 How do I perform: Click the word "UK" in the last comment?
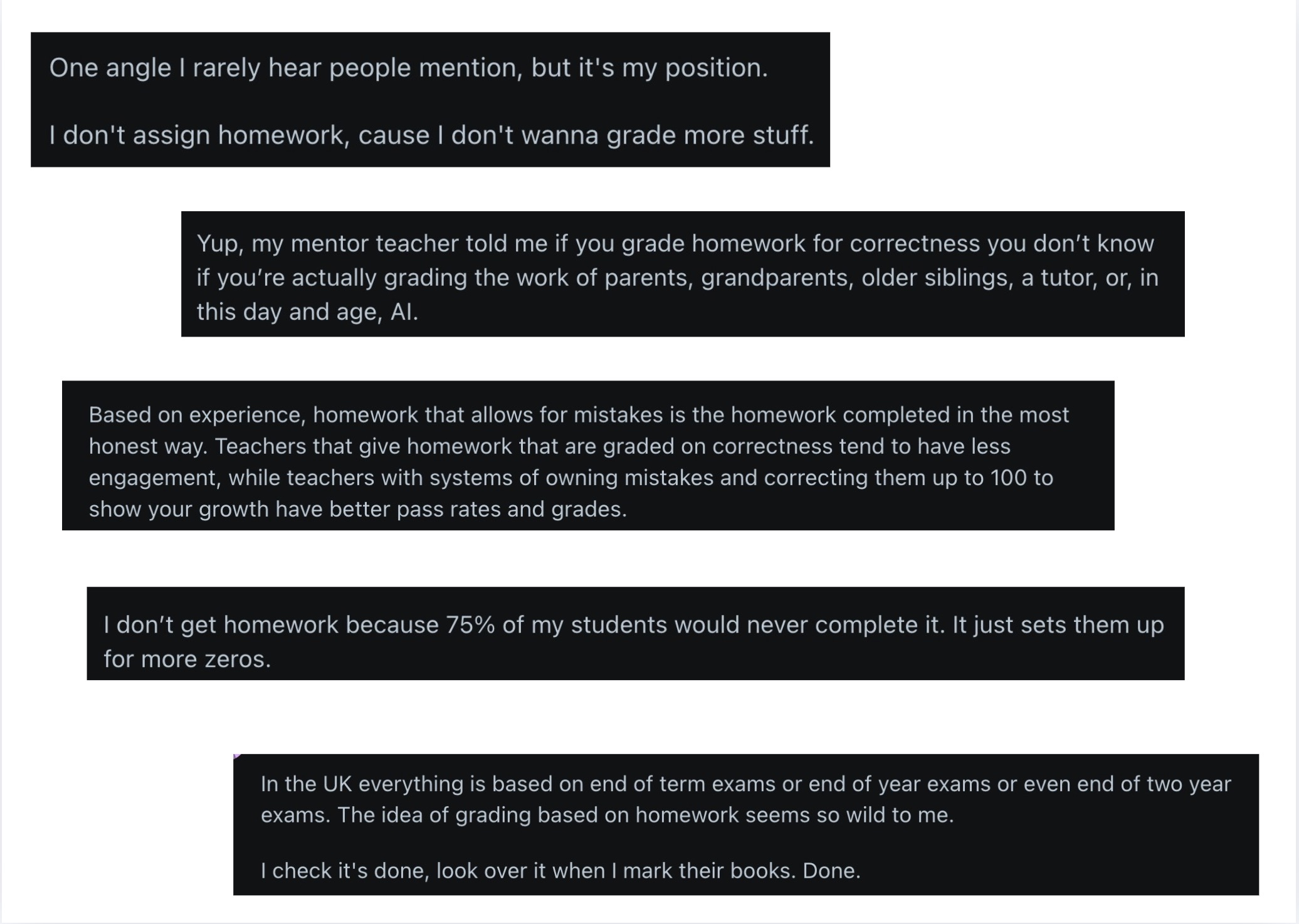tap(337, 784)
